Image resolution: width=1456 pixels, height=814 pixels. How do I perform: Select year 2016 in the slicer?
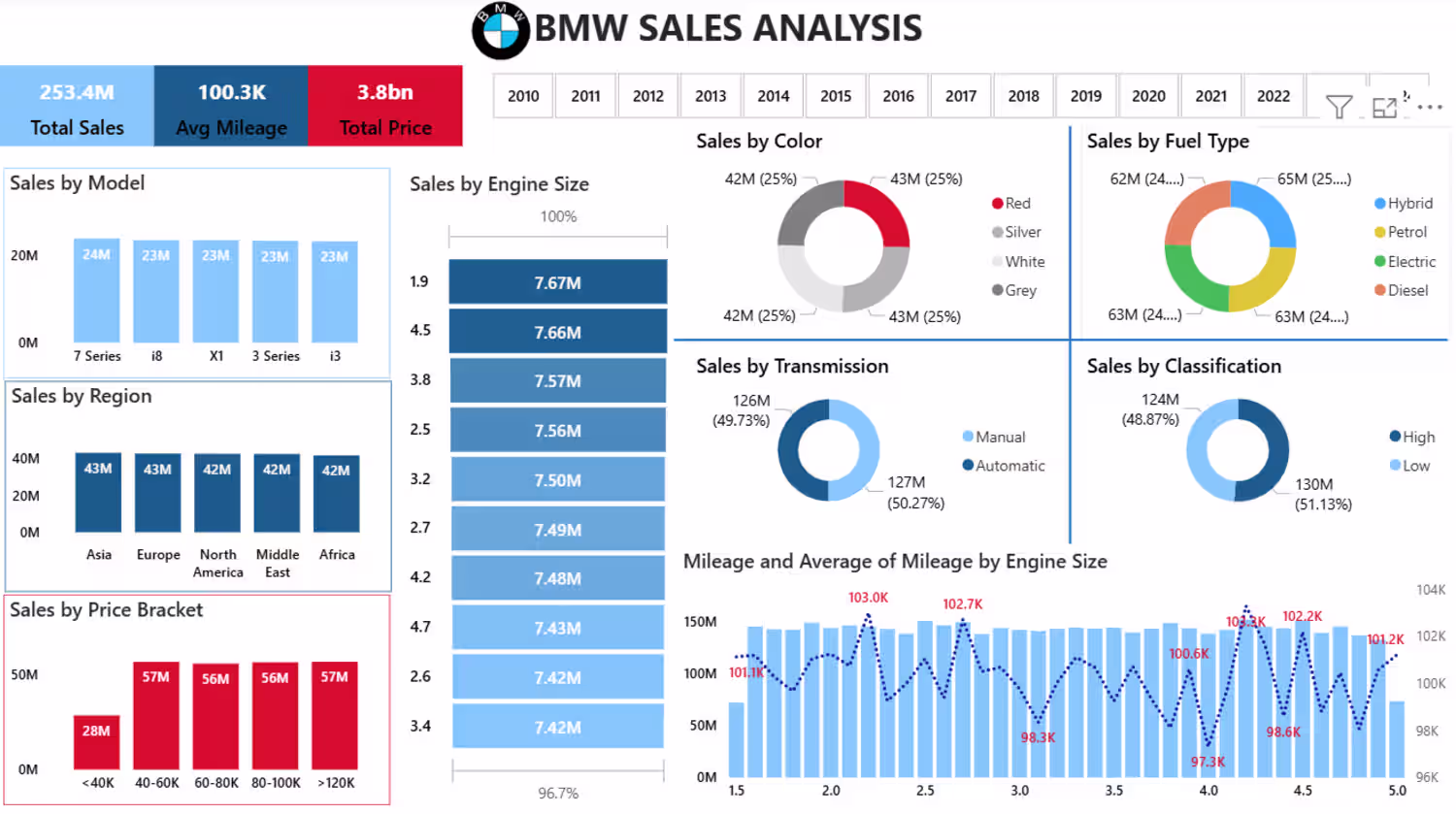point(898,96)
